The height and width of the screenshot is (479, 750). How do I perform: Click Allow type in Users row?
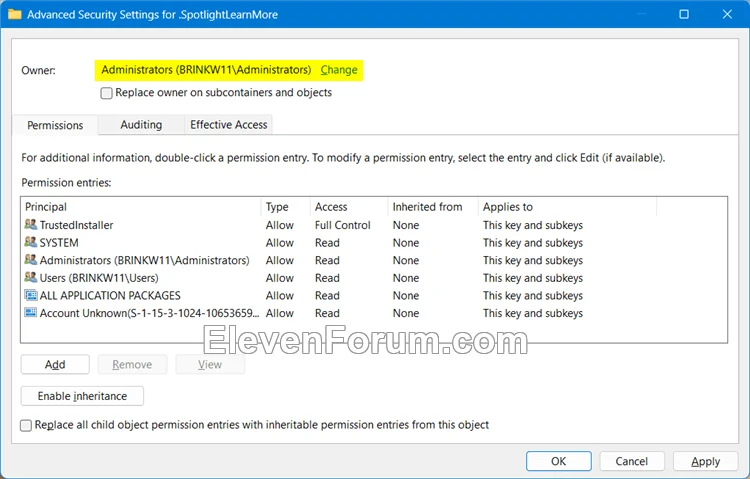pos(280,278)
